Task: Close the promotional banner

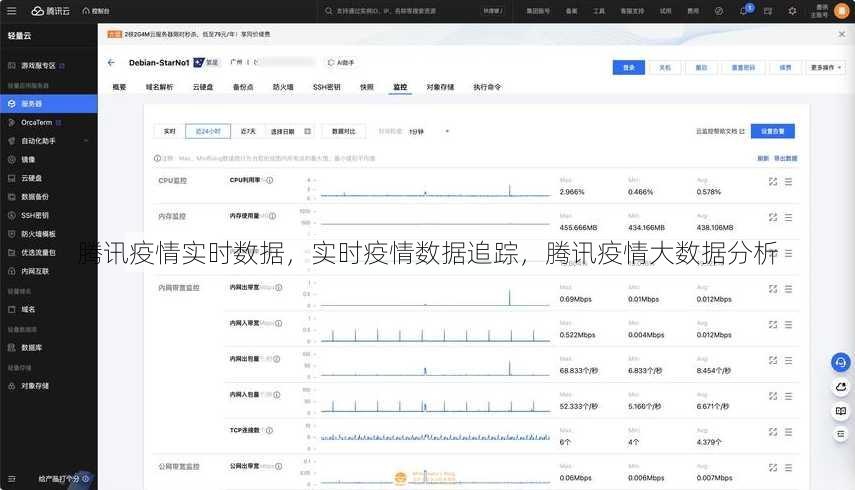Action: pyautogui.click(x=841, y=34)
